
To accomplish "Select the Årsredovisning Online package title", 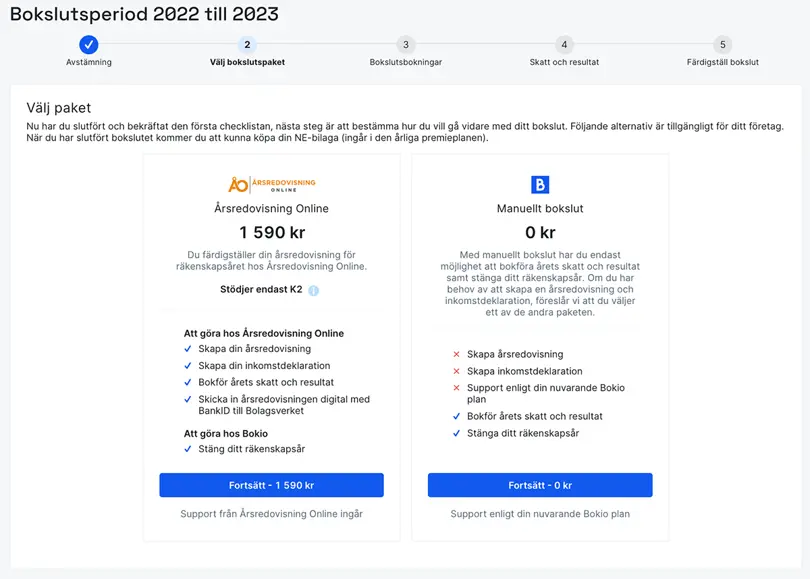I will (271, 209).
